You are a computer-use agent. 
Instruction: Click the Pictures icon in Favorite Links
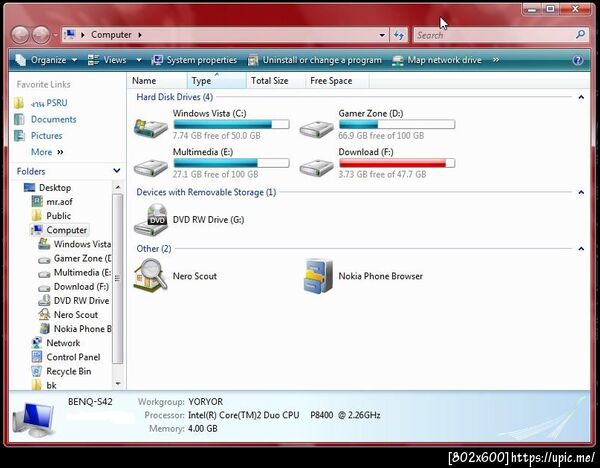19,135
